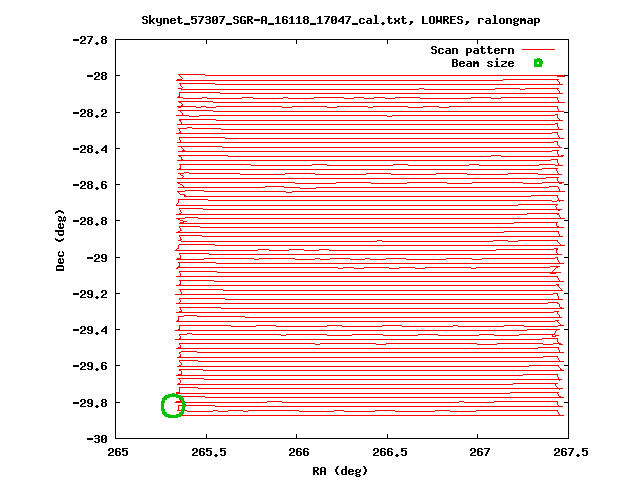Click the 267 RA tick label
Image resolution: width=640 pixels, height=480 pixels.
tap(480, 452)
